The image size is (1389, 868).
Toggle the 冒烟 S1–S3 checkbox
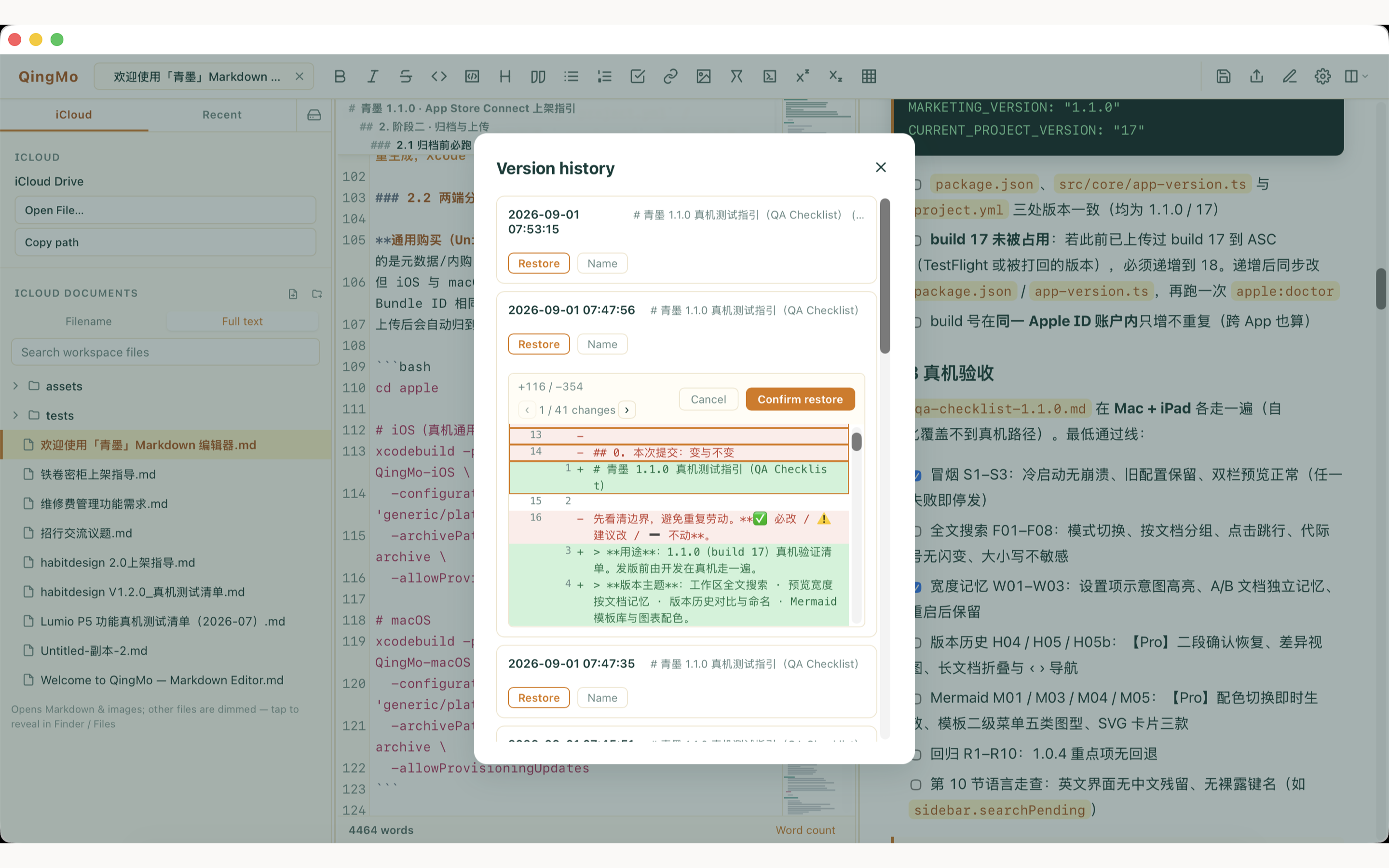(917, 475)
